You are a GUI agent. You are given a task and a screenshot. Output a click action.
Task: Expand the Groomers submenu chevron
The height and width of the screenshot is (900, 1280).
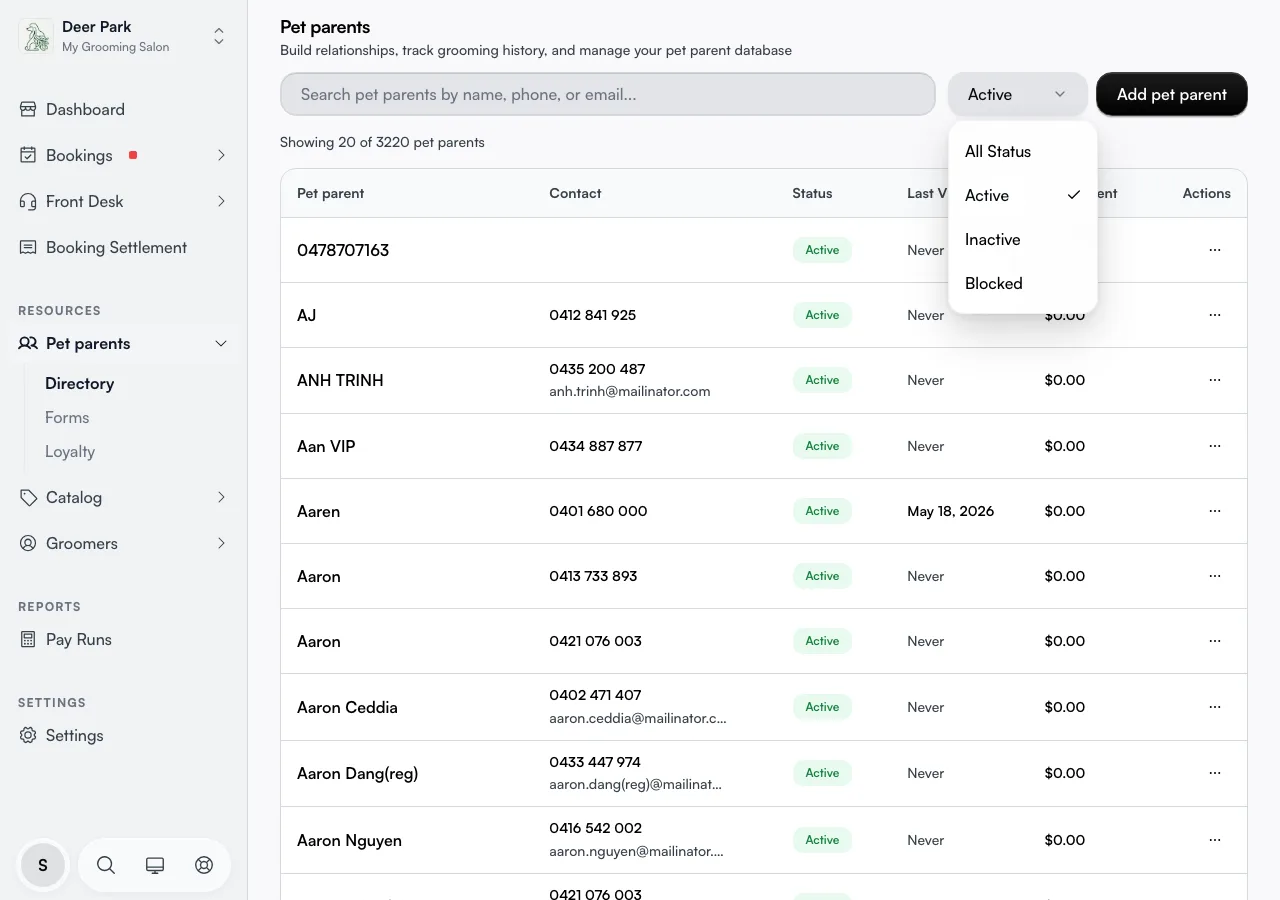pyautogui.click(x=221, y=543)
